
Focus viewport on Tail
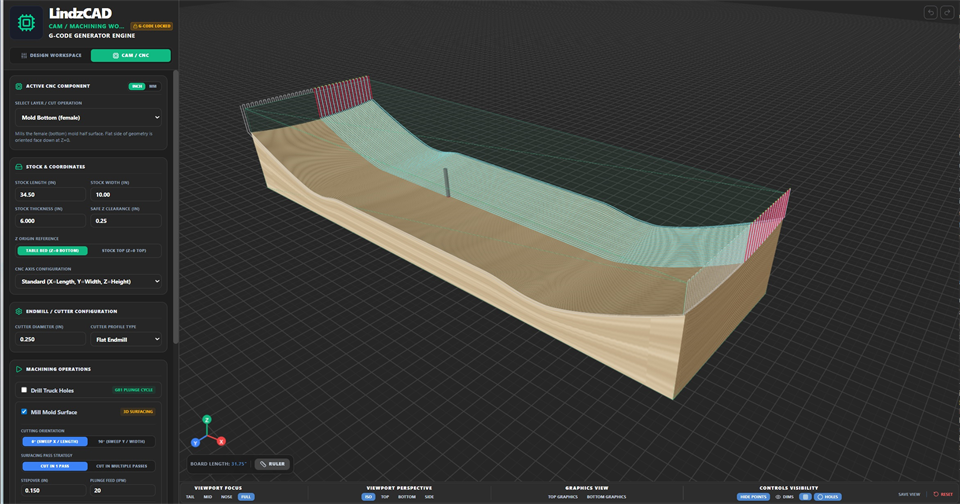pos(190,497)
